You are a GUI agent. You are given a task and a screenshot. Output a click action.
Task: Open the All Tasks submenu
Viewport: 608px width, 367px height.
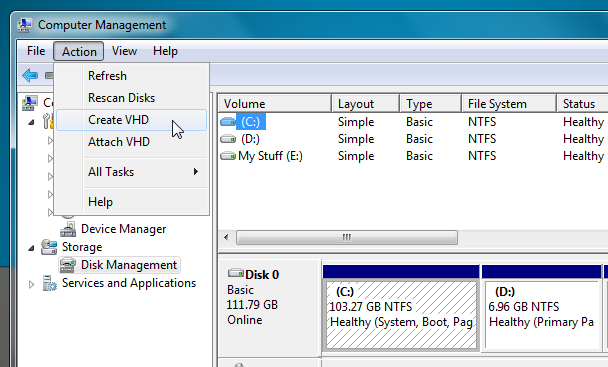tap(131, 172)
